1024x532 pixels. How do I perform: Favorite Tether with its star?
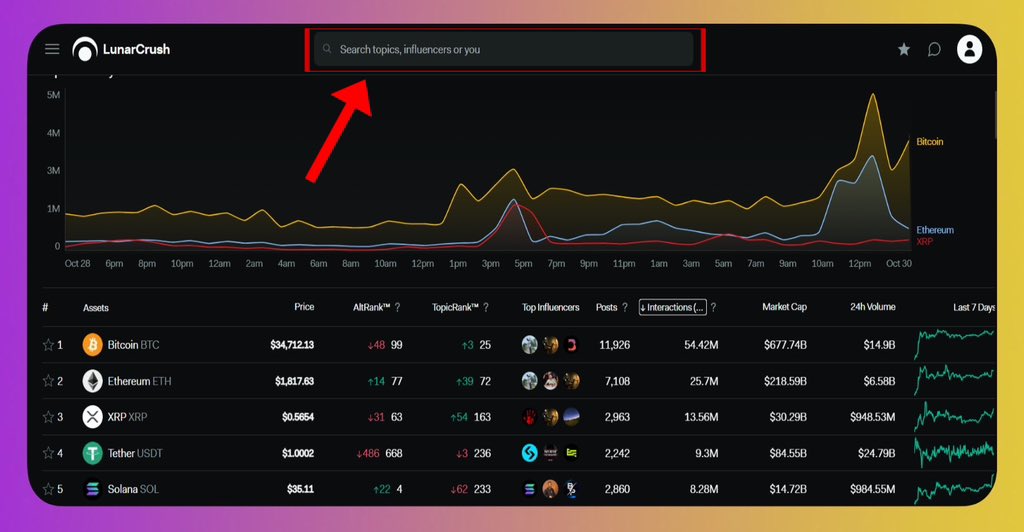click(48, 452)
